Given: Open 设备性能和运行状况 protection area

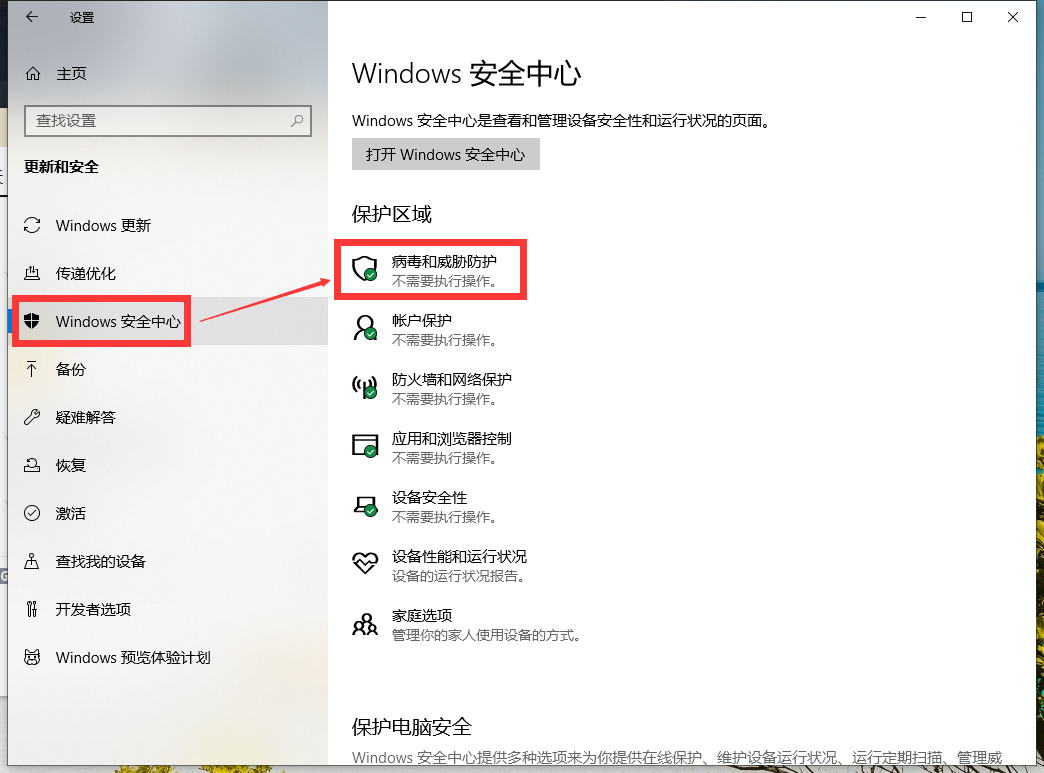Looking at the screenshot, I should coord(439,565).
